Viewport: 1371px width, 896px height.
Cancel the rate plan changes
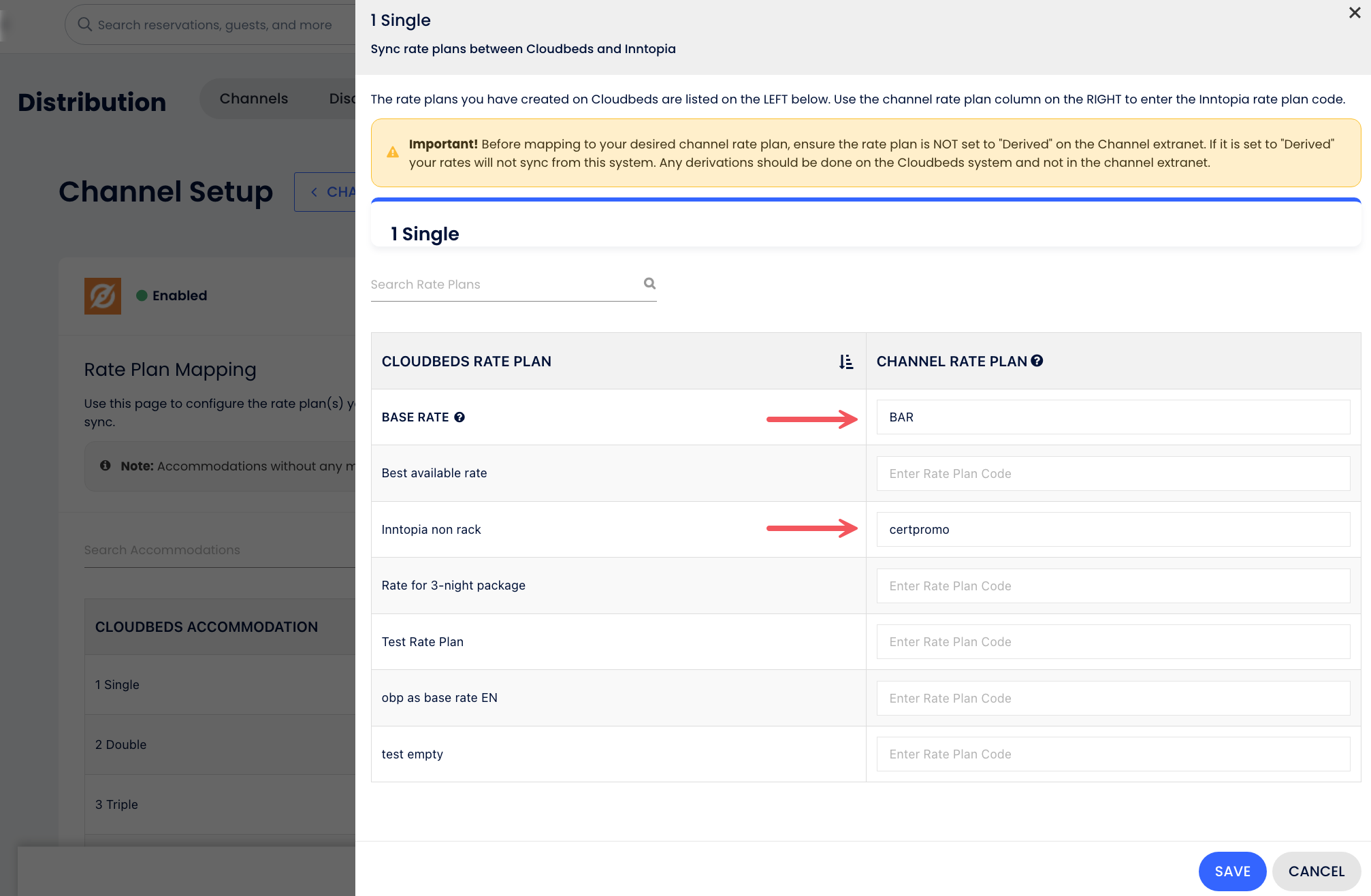[1316, 871]
